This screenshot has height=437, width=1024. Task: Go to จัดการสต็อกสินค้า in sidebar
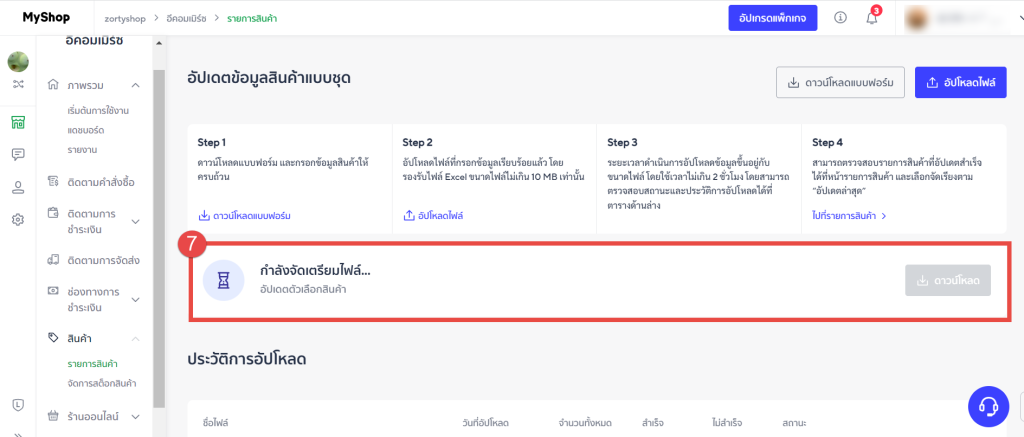102,383
